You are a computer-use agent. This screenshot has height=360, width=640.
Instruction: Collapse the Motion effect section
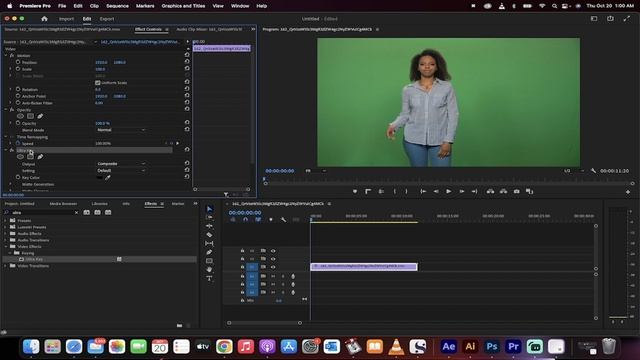pos(6,55)
